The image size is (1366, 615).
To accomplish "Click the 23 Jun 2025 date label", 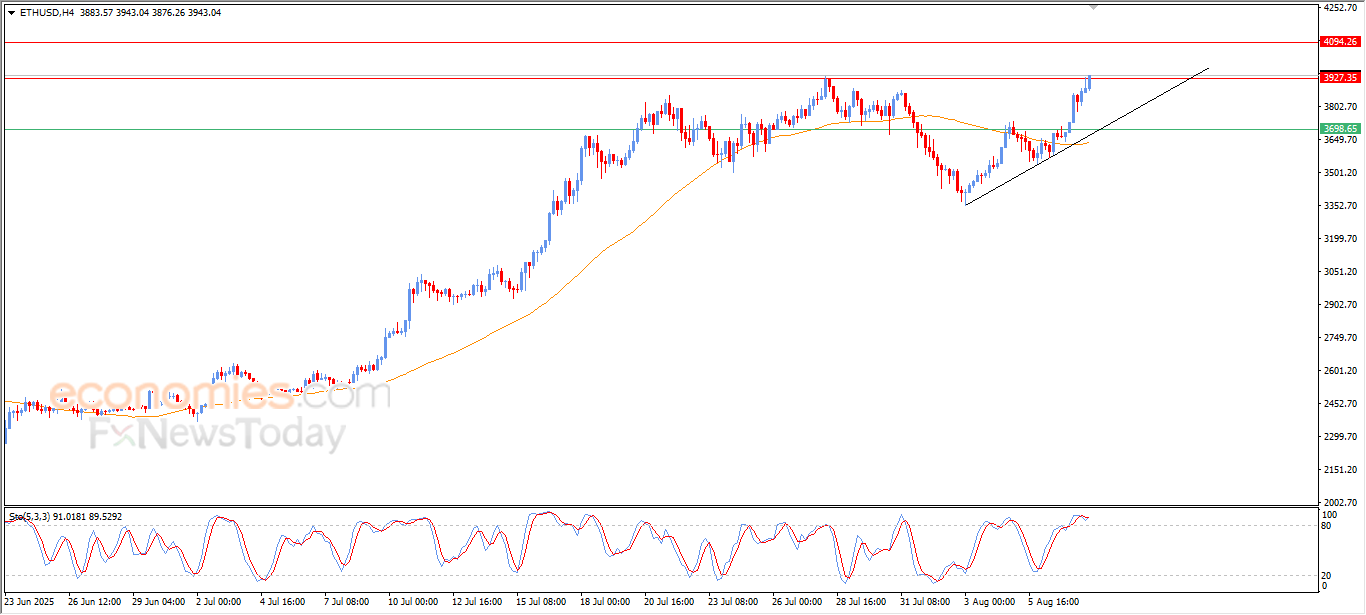I will pos(28,602).
